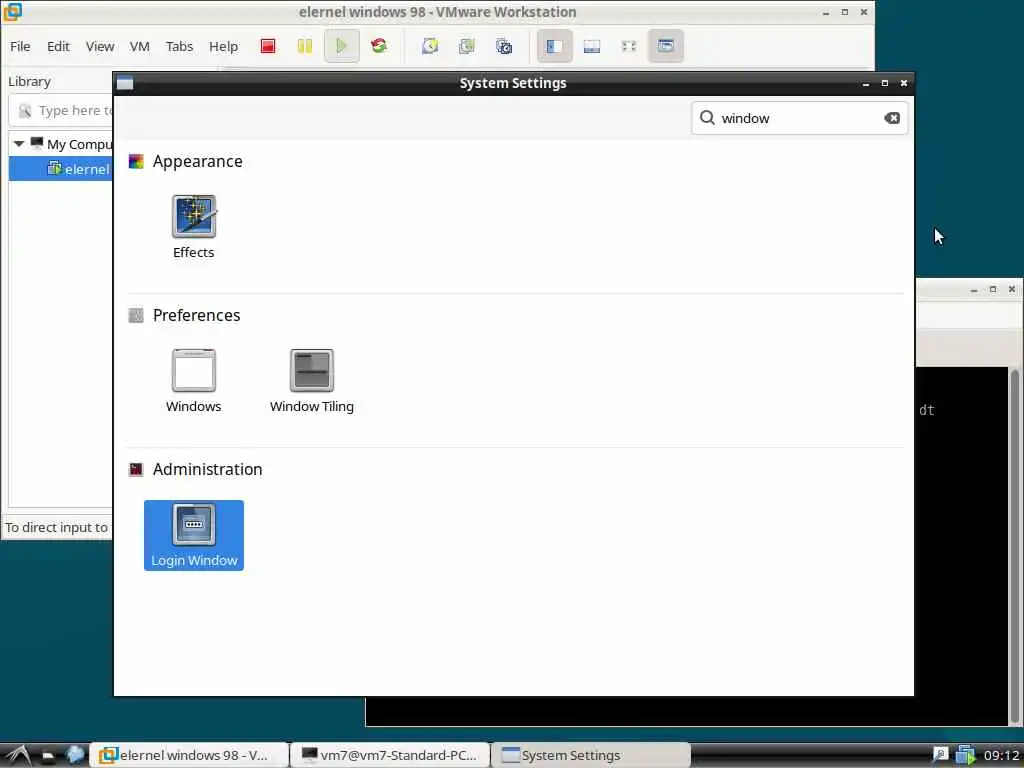Click the show desktop taskbar icon
This screenshot has height=768, width=1024.
(x=48, y=756)
